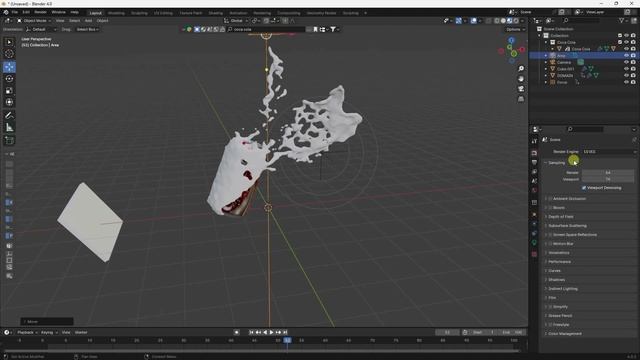
Task: Enable Ambient Occlusion checkbox
Action: [x=550, y=199]
